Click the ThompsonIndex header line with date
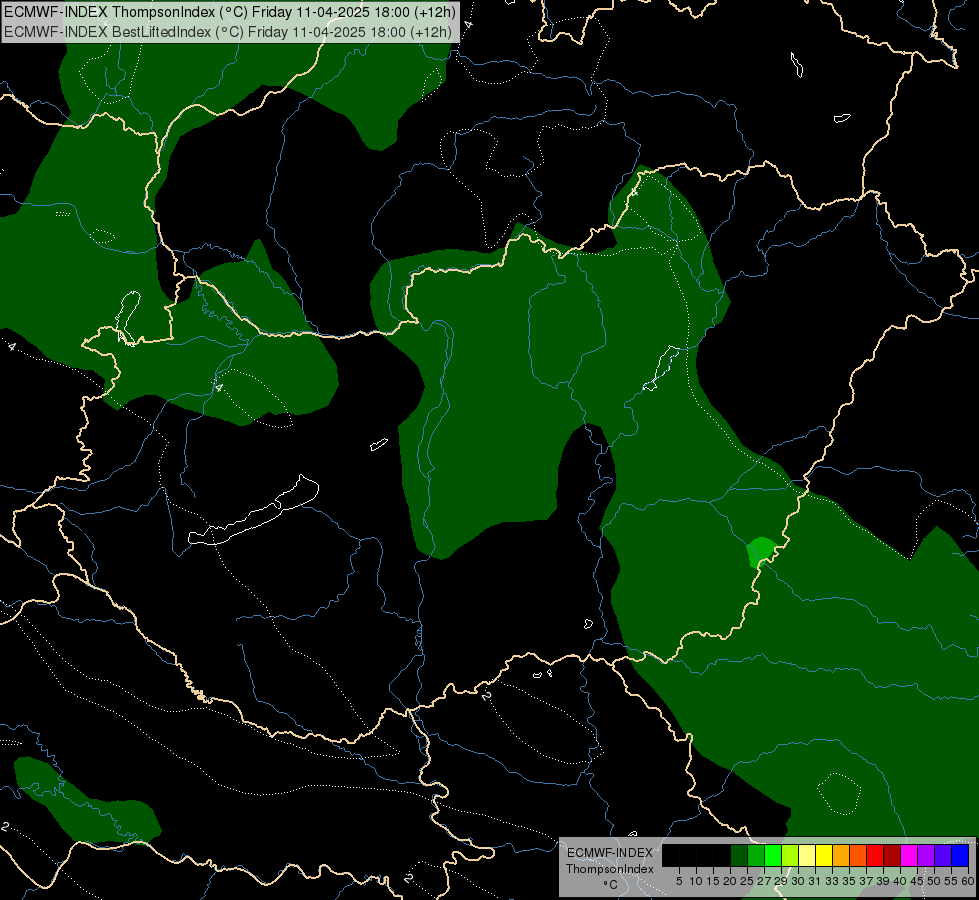The image size is (979, 900). tap(230, 11)
